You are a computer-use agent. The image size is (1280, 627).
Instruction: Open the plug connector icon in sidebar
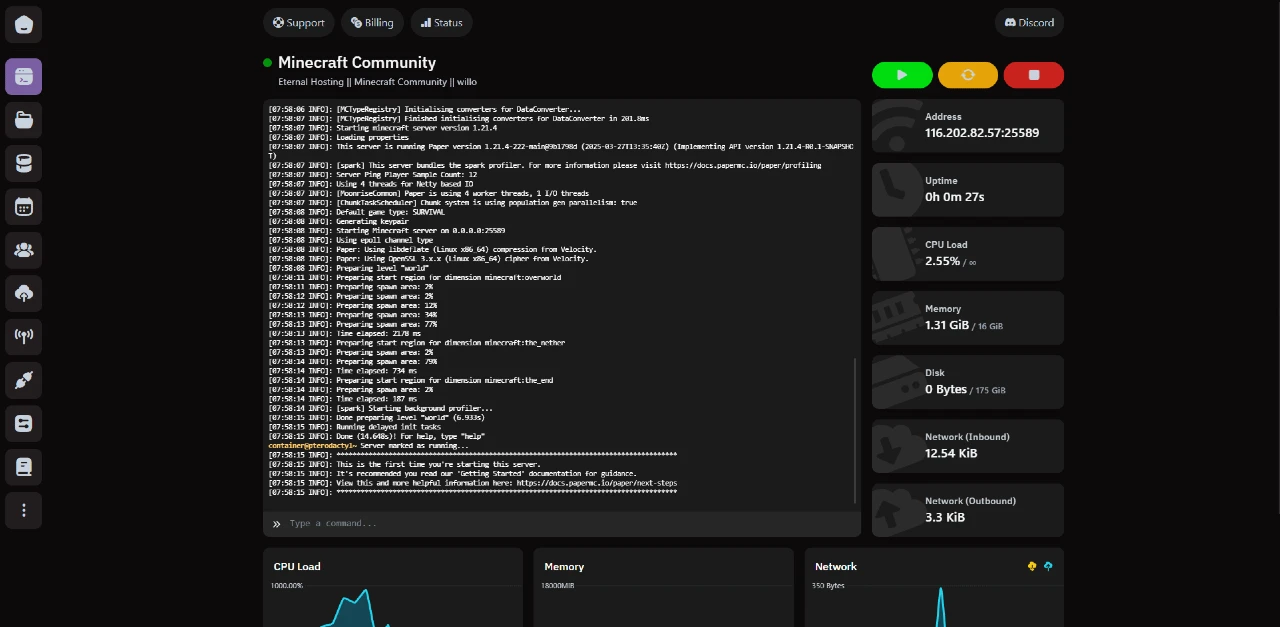pos(24,380)
